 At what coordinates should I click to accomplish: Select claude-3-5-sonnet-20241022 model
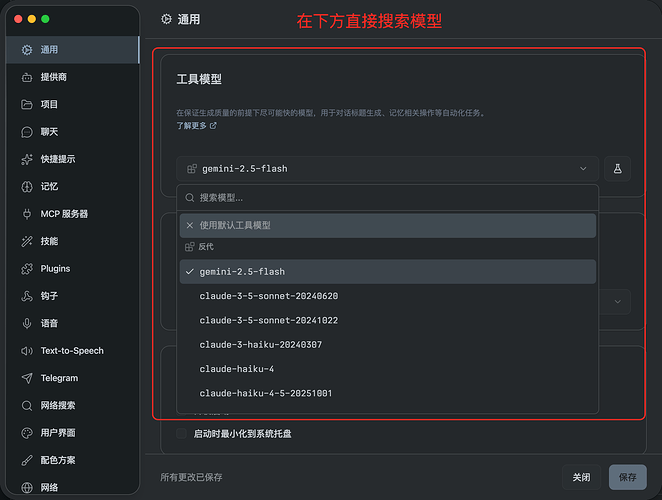coord(388,321)
